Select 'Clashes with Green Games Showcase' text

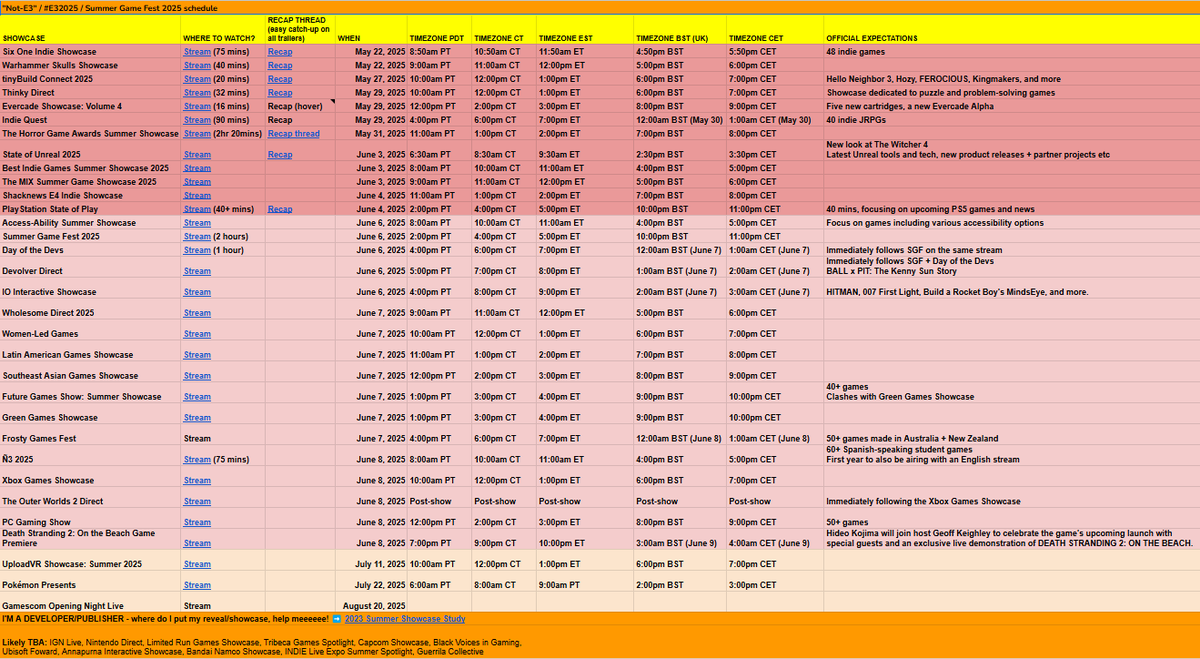click(x=900, y=397)
